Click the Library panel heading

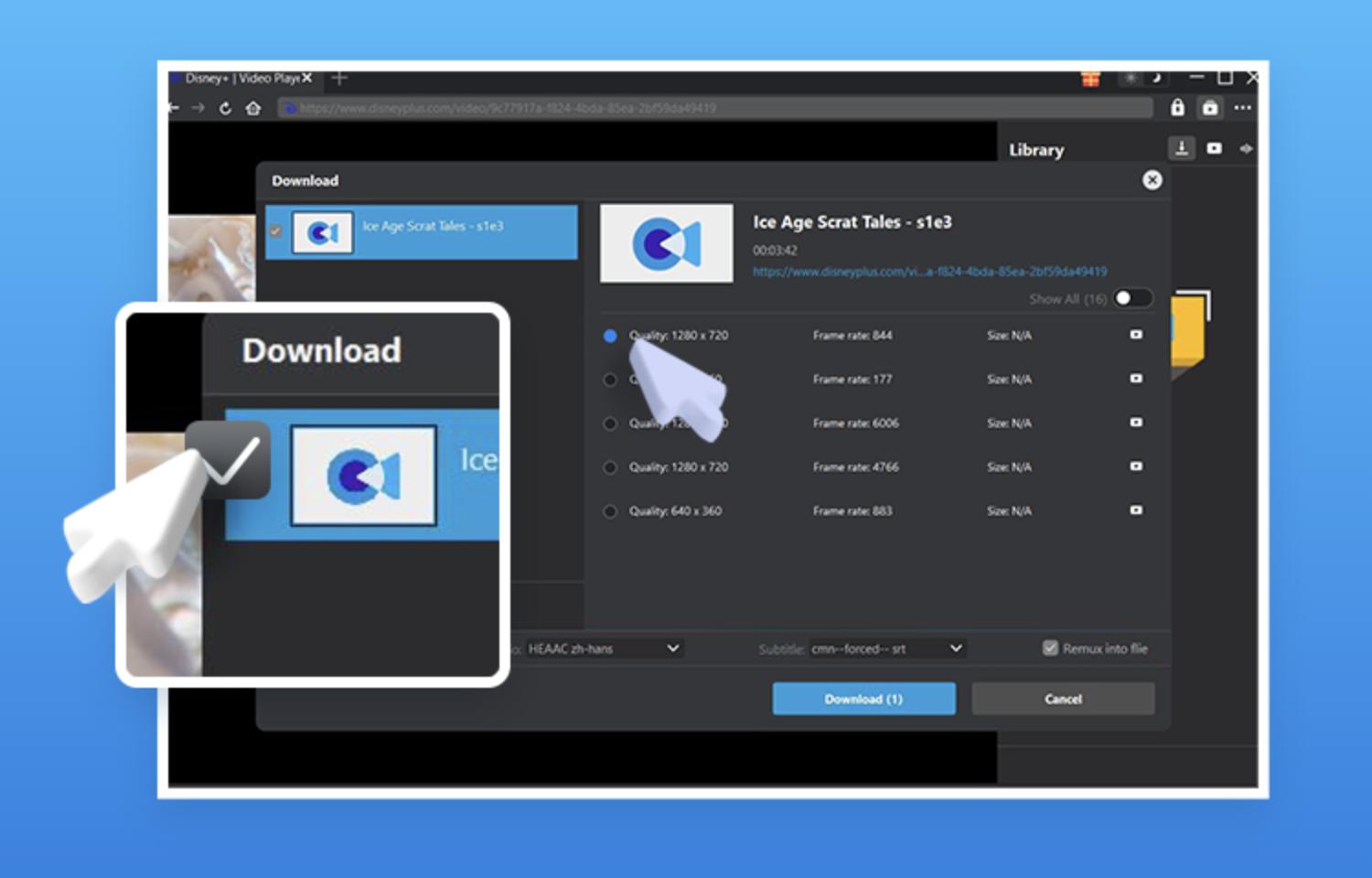pyautogui.click(x=1036, y=150)
